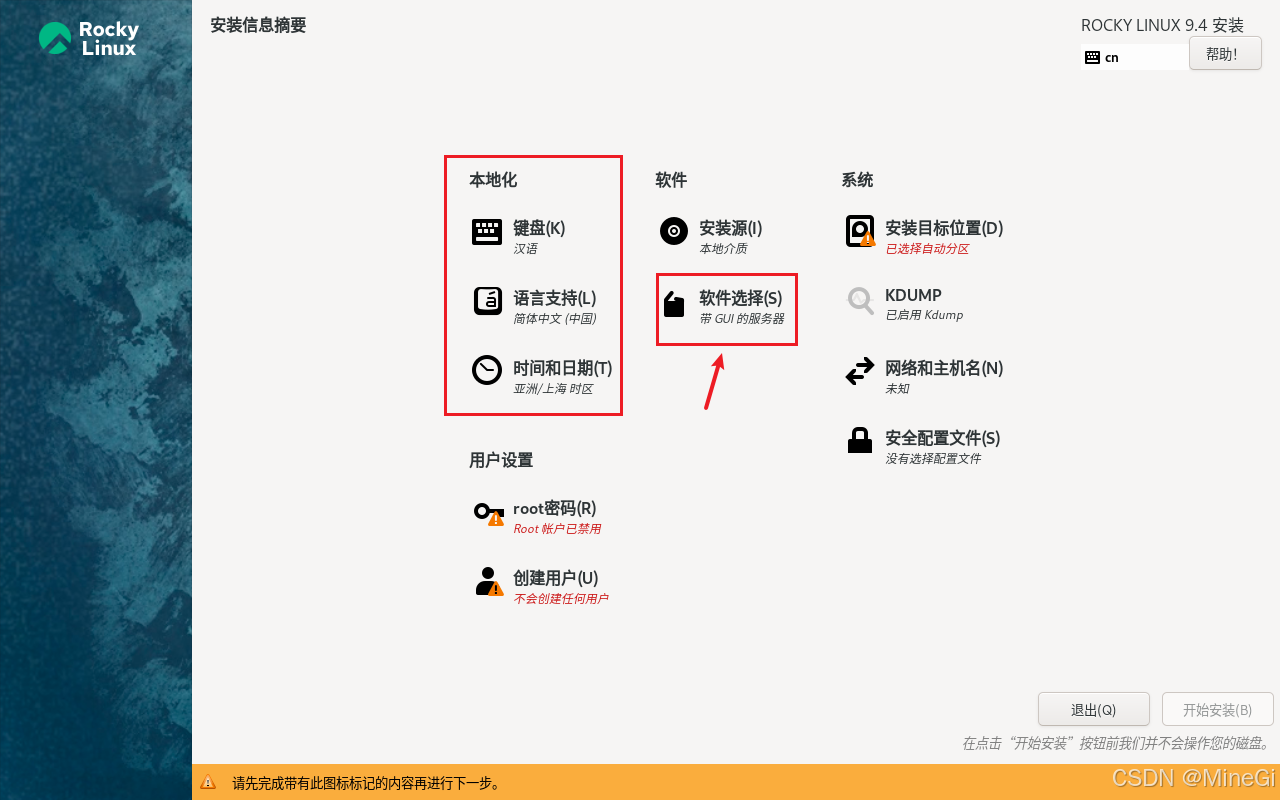Open 键盘(K) settings label
Image resolution: width=1280 pixels, height=800 pixels.
click(539, 228)
